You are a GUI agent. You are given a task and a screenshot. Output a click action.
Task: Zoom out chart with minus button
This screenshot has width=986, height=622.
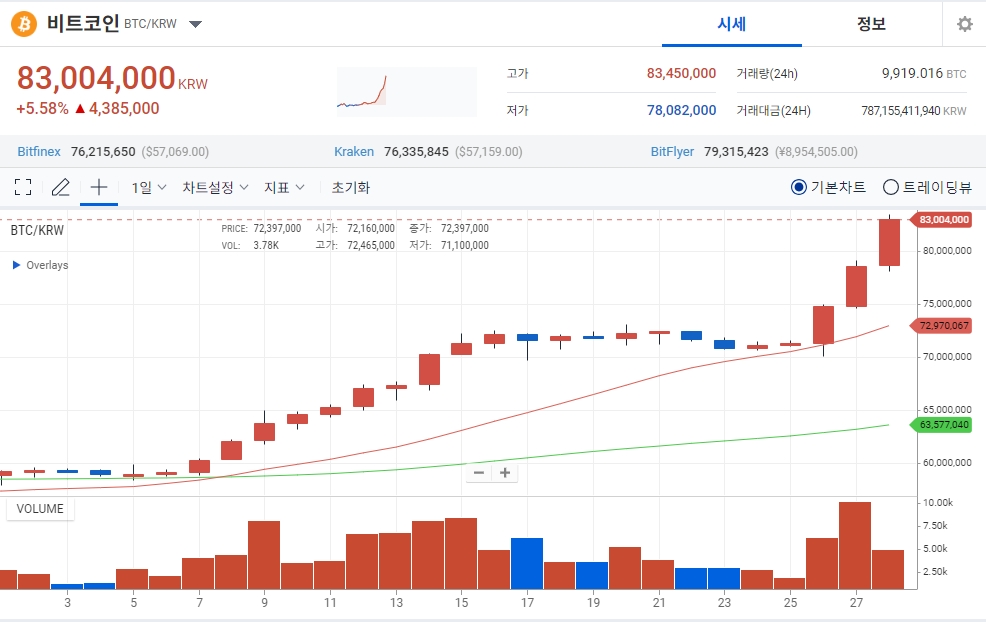[x=479, y=472]
